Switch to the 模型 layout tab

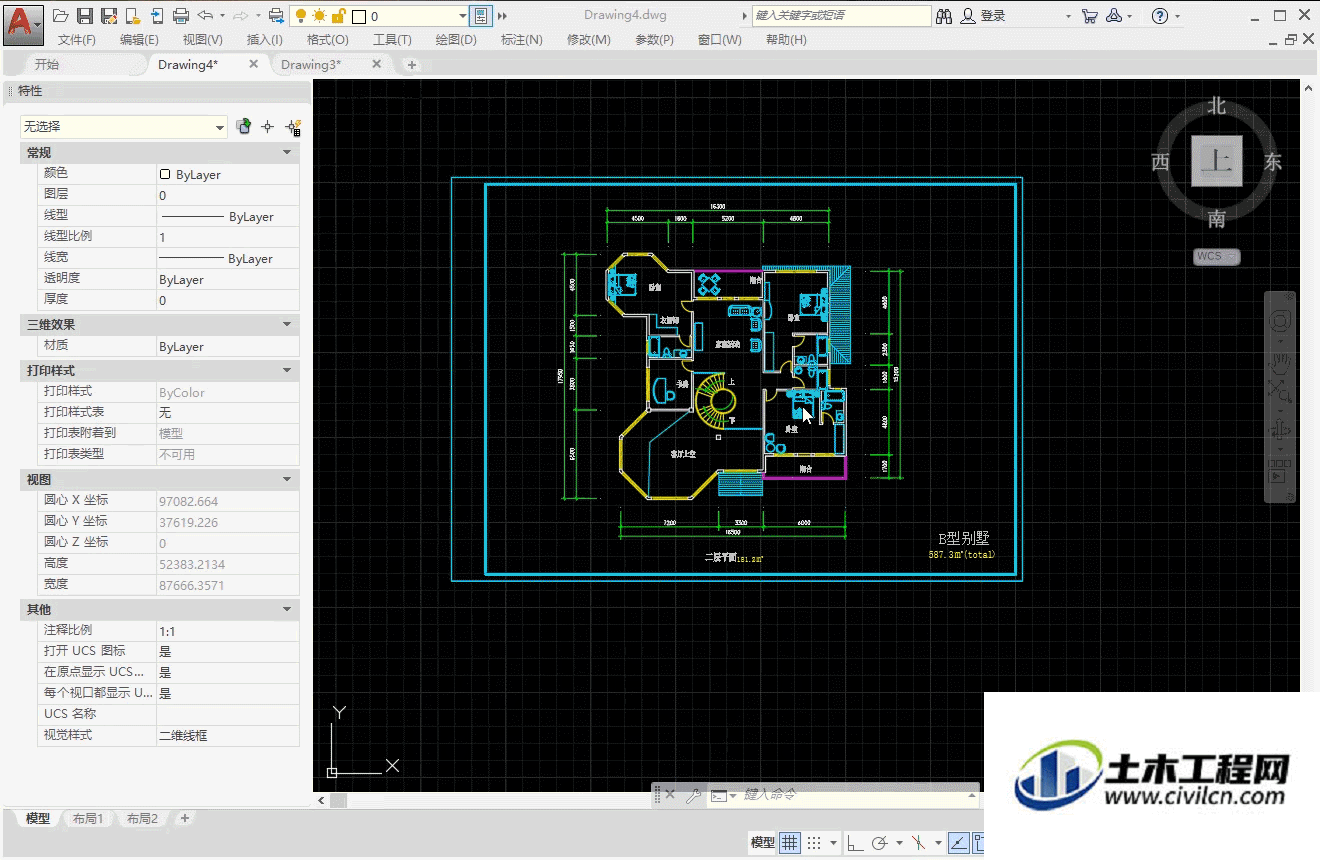(x=38, y=818)
